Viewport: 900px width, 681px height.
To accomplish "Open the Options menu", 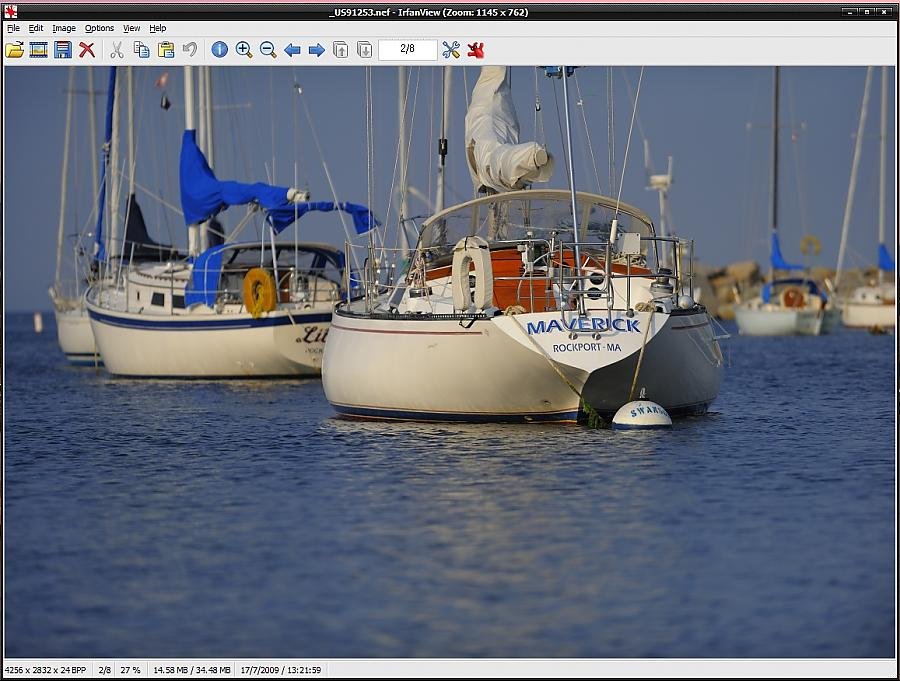I will click(x=99, y=28).
